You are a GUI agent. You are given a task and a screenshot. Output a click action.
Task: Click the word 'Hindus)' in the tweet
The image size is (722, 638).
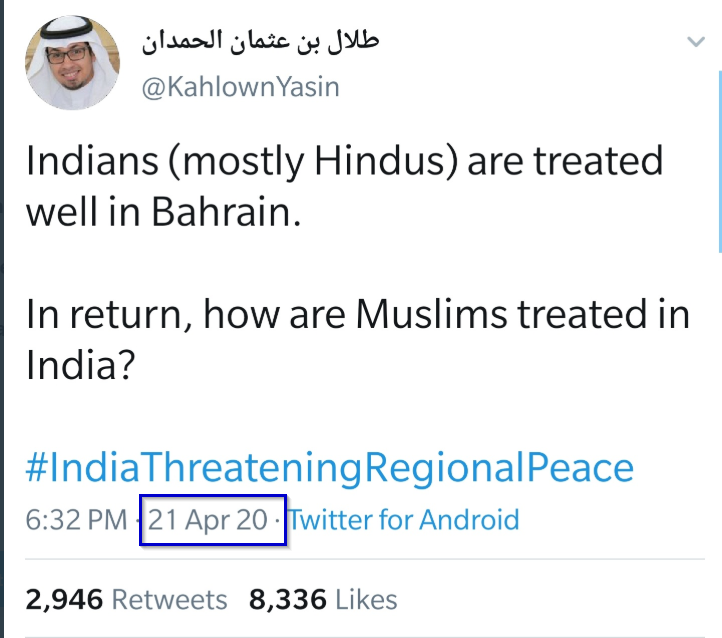point(386,162)
